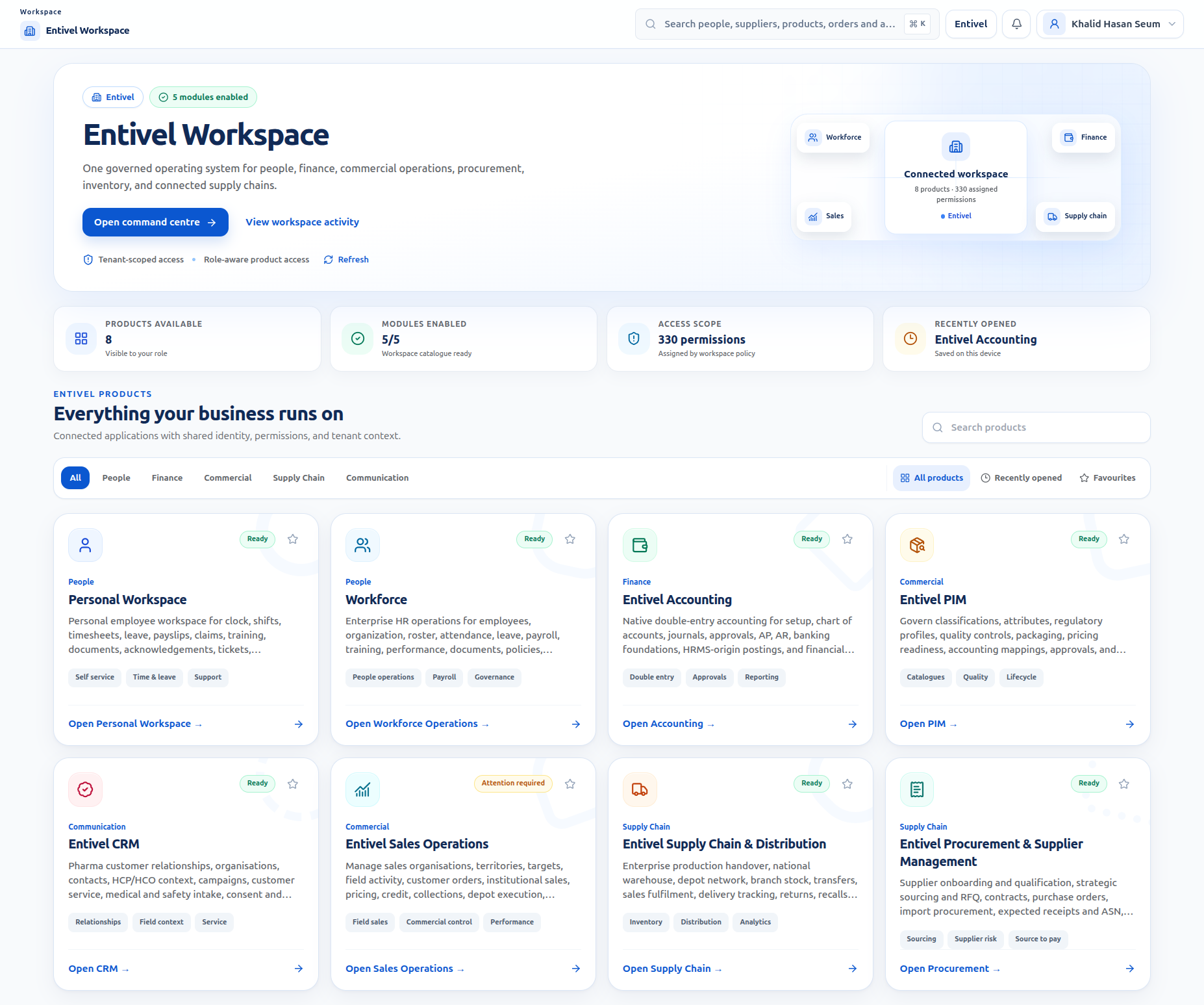Click the Entivel PIM package icon
Screen dimensions: 1204x1005
click(917, 545)
